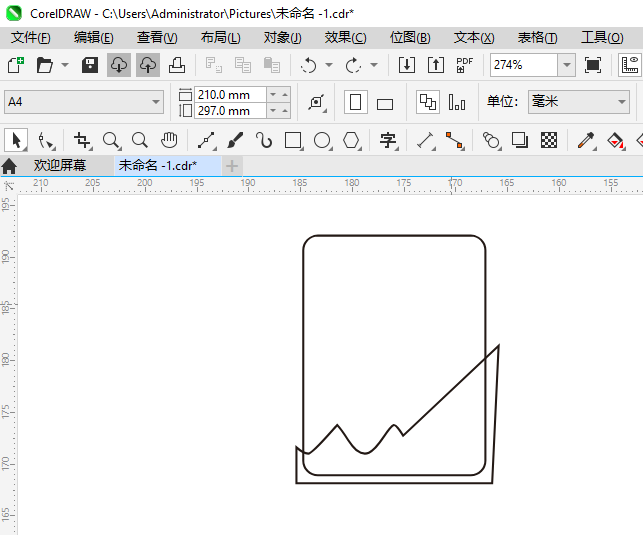Expand the zoom level dropdown

tap(567, 65)
